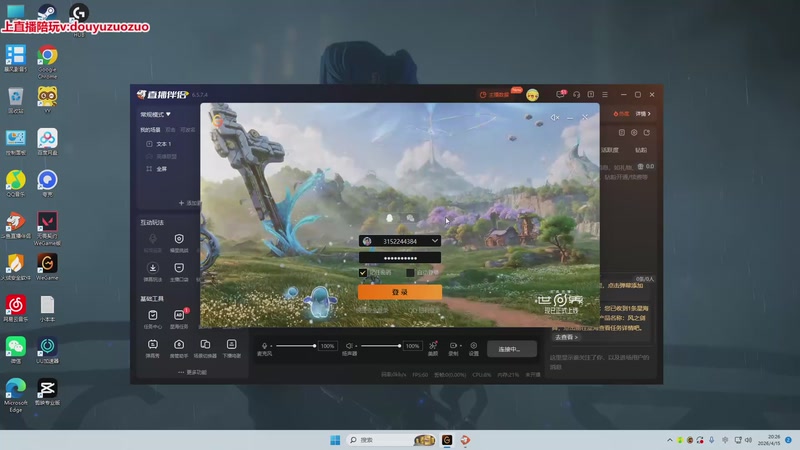Open the AD task tool with red badge
This screenshot has width=800, height=450.
click(179, 315)
